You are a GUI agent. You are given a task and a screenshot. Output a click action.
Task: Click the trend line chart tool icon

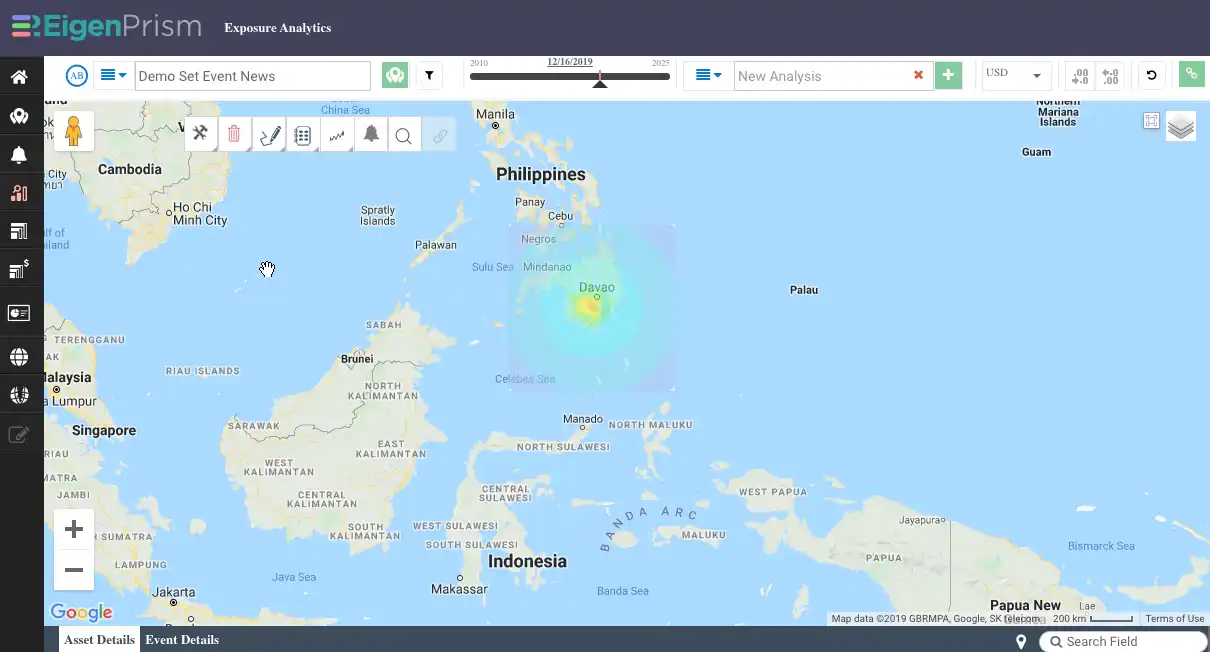pyautogui.click(x=337, y=135)
